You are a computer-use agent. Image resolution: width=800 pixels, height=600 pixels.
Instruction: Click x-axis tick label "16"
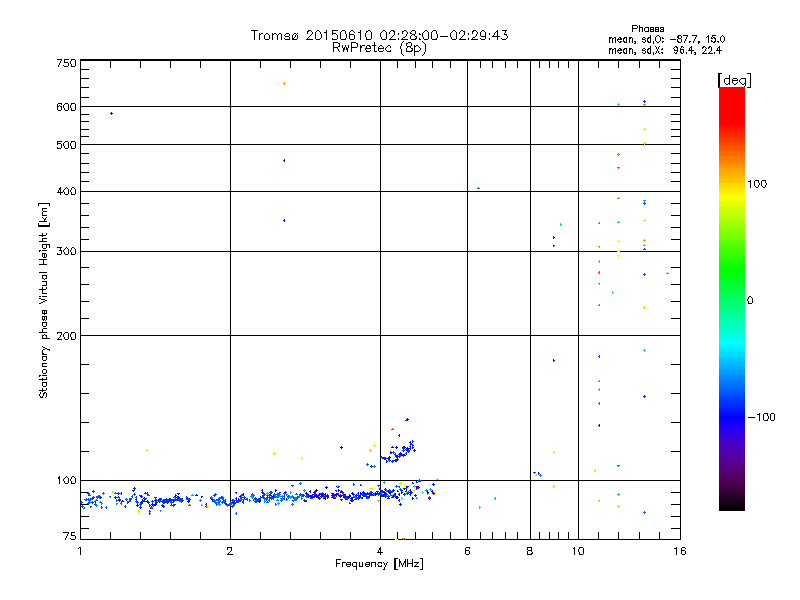click(x=680, y=551)
